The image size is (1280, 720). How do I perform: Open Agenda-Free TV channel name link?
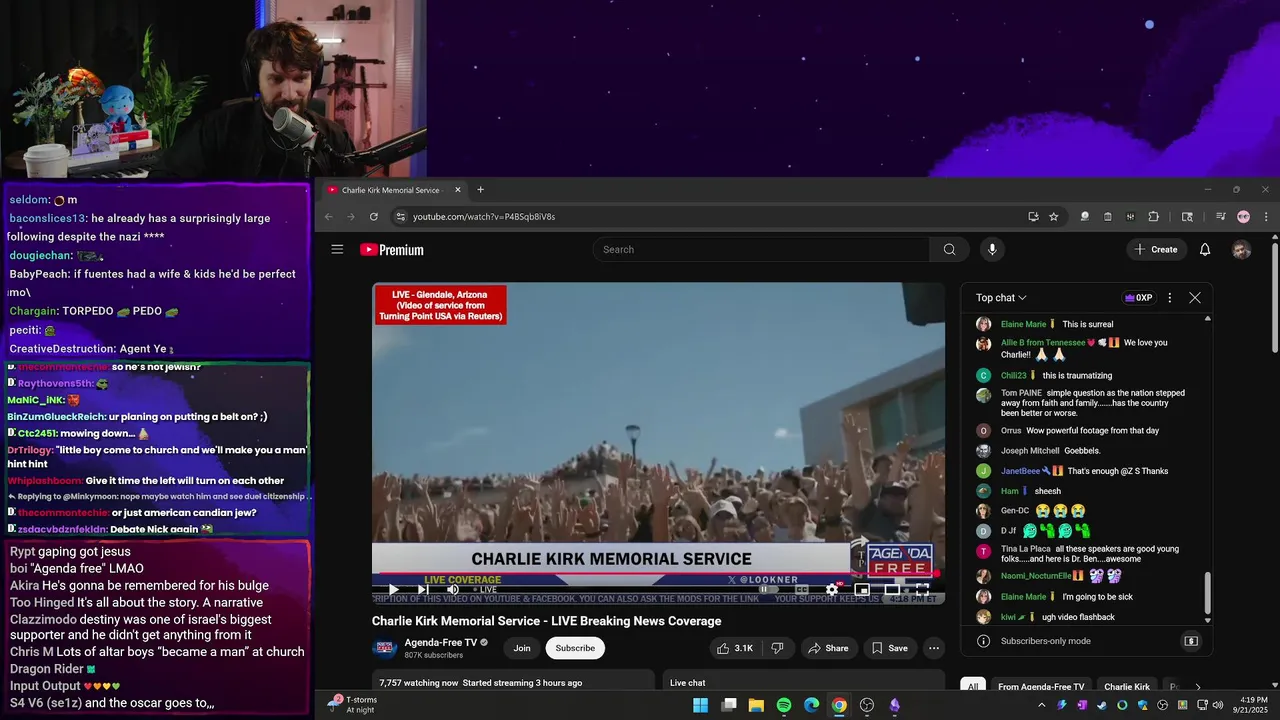click(440, 642)
